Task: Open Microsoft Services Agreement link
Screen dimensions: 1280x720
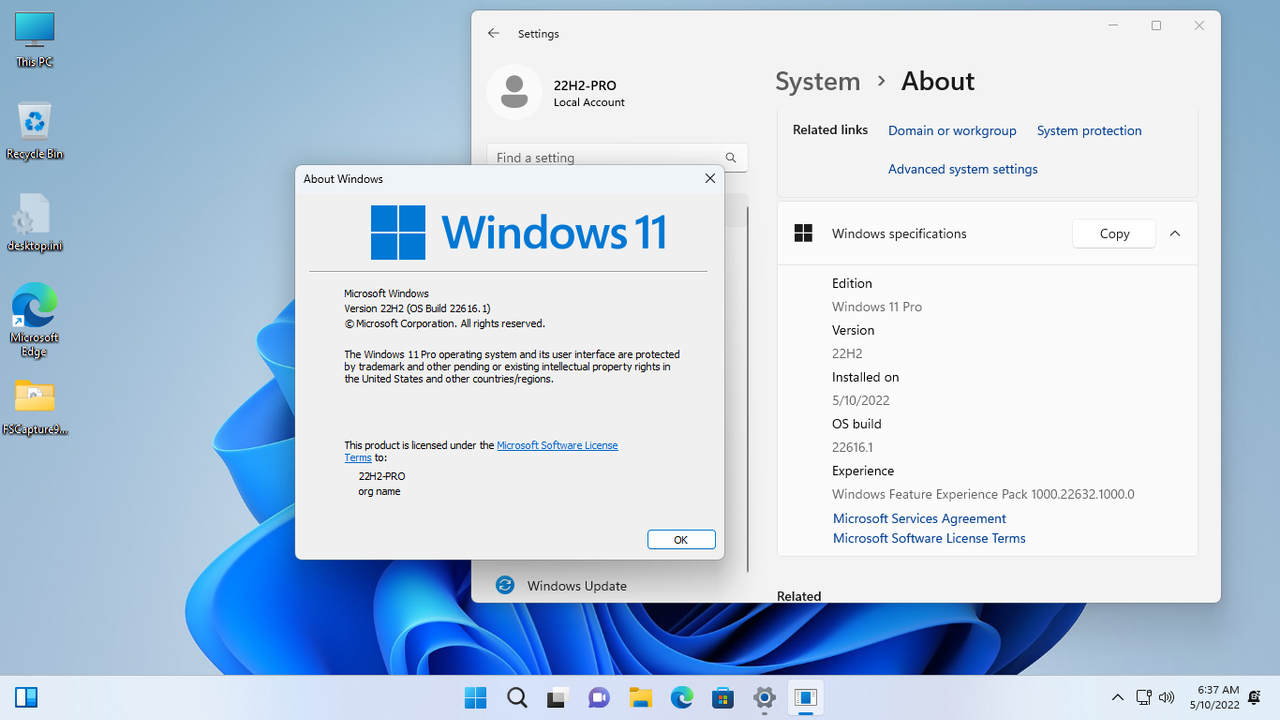Action: pyautogui.click(x=919, y=518)
